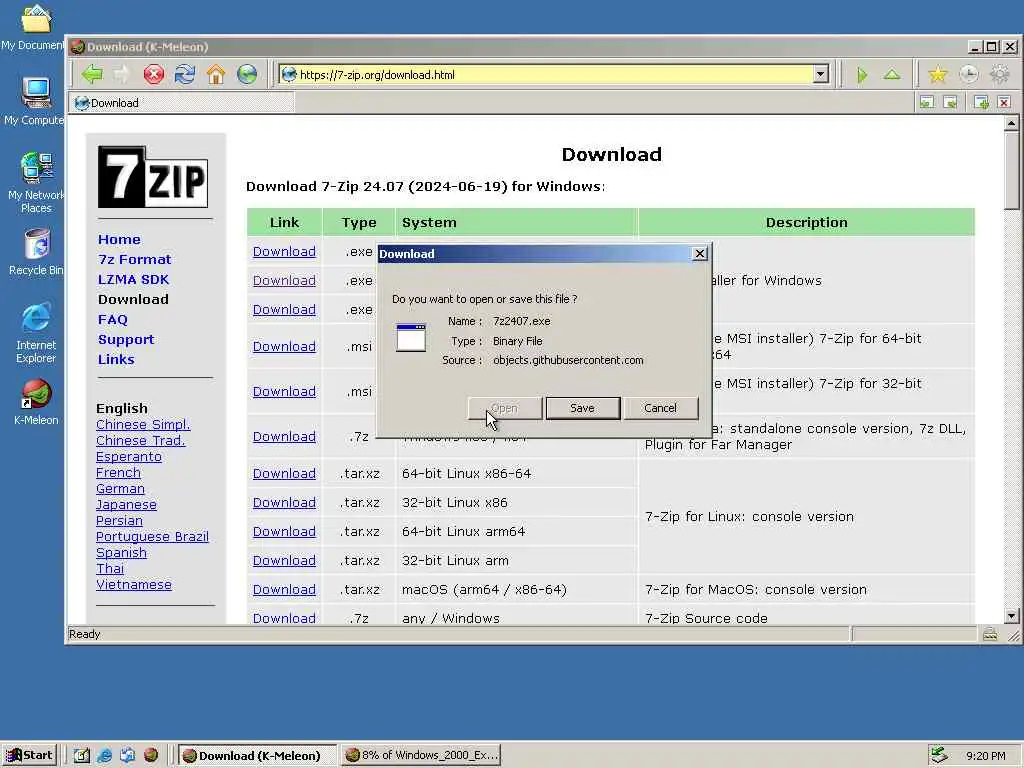Screen dimensions: 1024x768
Task: Click the status bar security icon
Action: [x=990, y=634]
